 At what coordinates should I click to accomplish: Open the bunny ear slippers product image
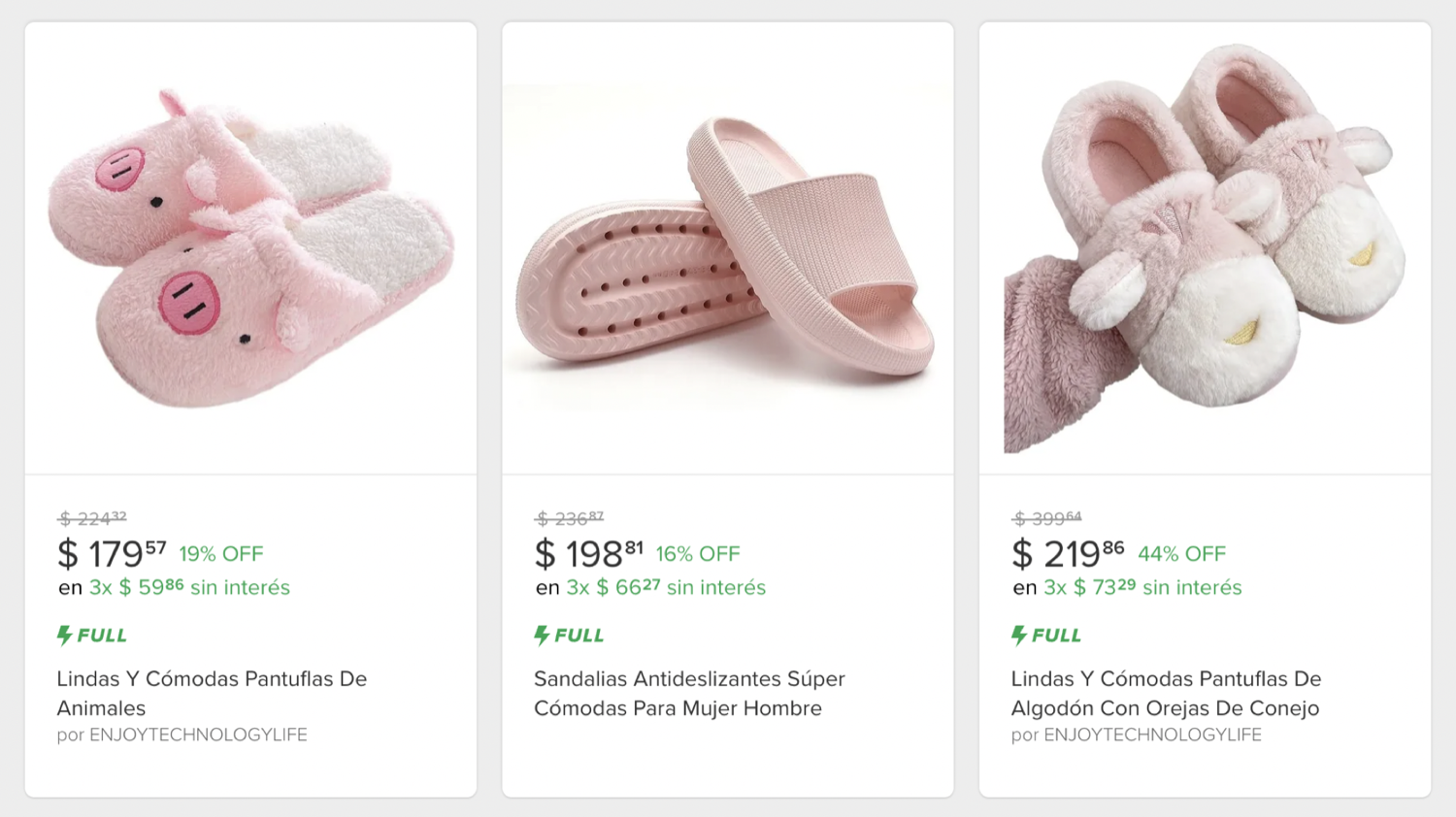tap(1205, 248)
